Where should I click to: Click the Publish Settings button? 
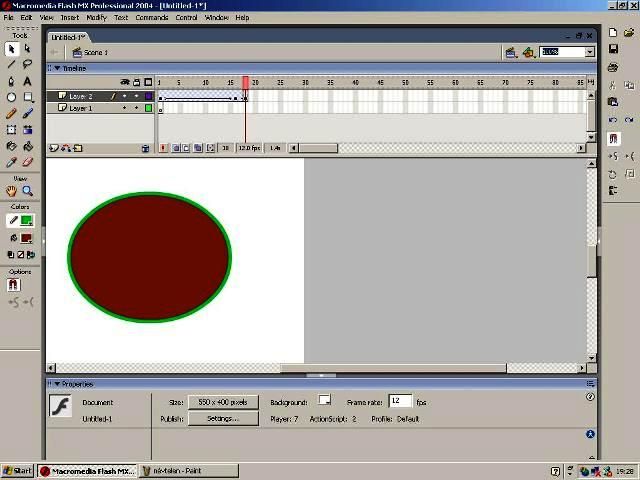tap(223, 419)
